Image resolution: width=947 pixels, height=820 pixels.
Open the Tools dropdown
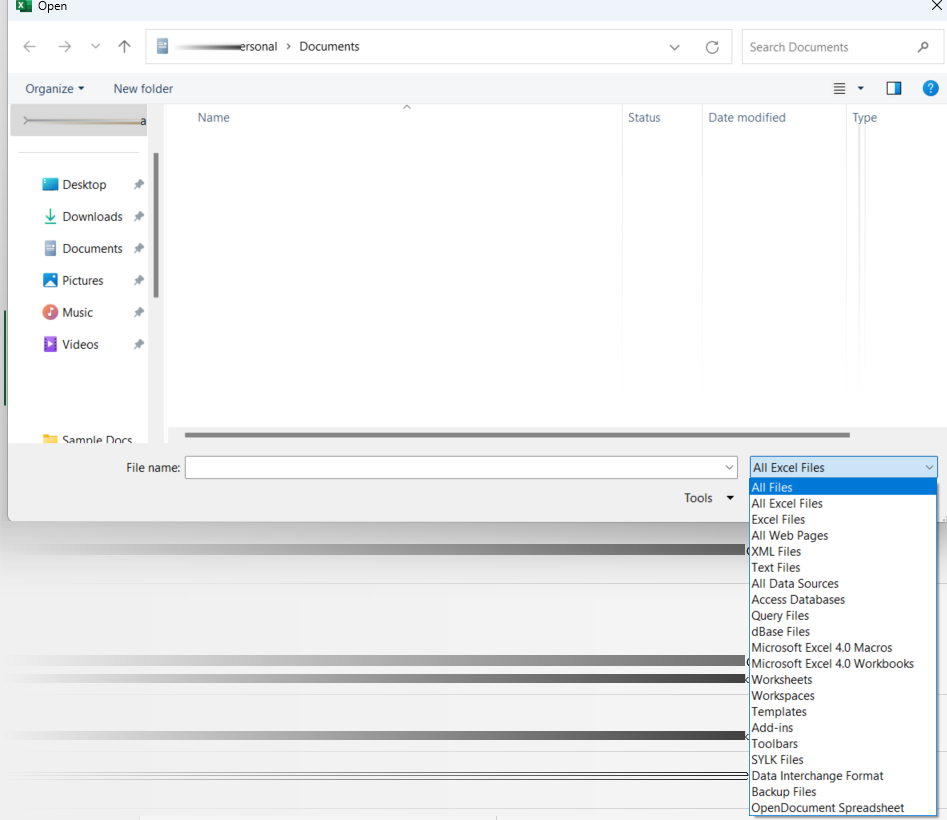(x=708, y=498)
